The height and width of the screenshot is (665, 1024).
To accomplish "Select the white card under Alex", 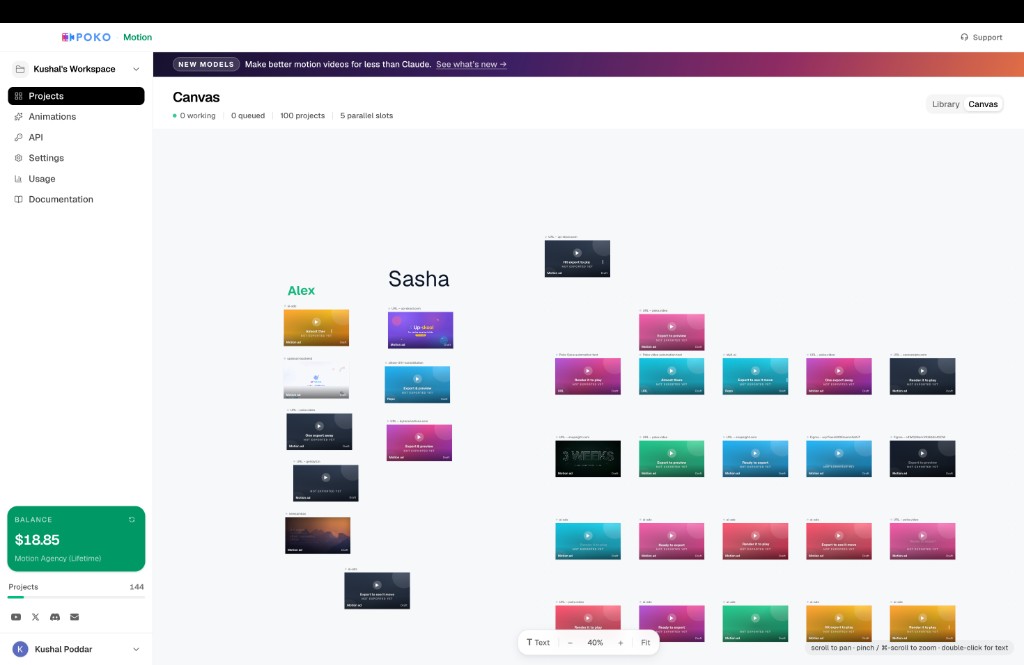I will tap(316, 380).
